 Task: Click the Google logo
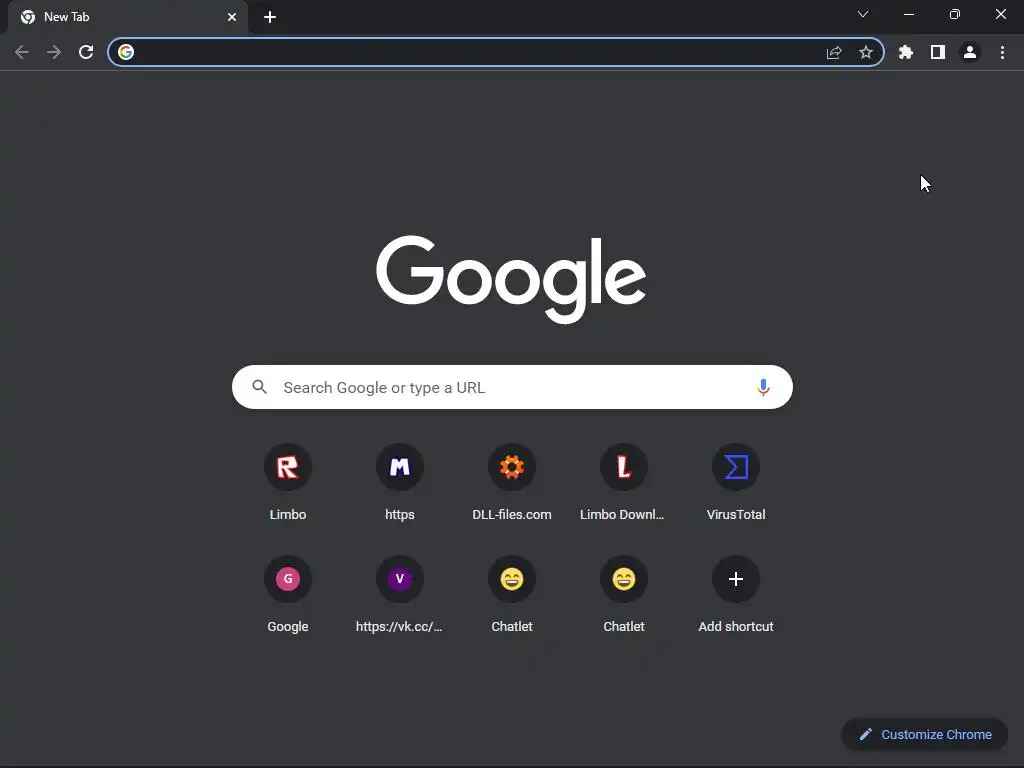511,280
